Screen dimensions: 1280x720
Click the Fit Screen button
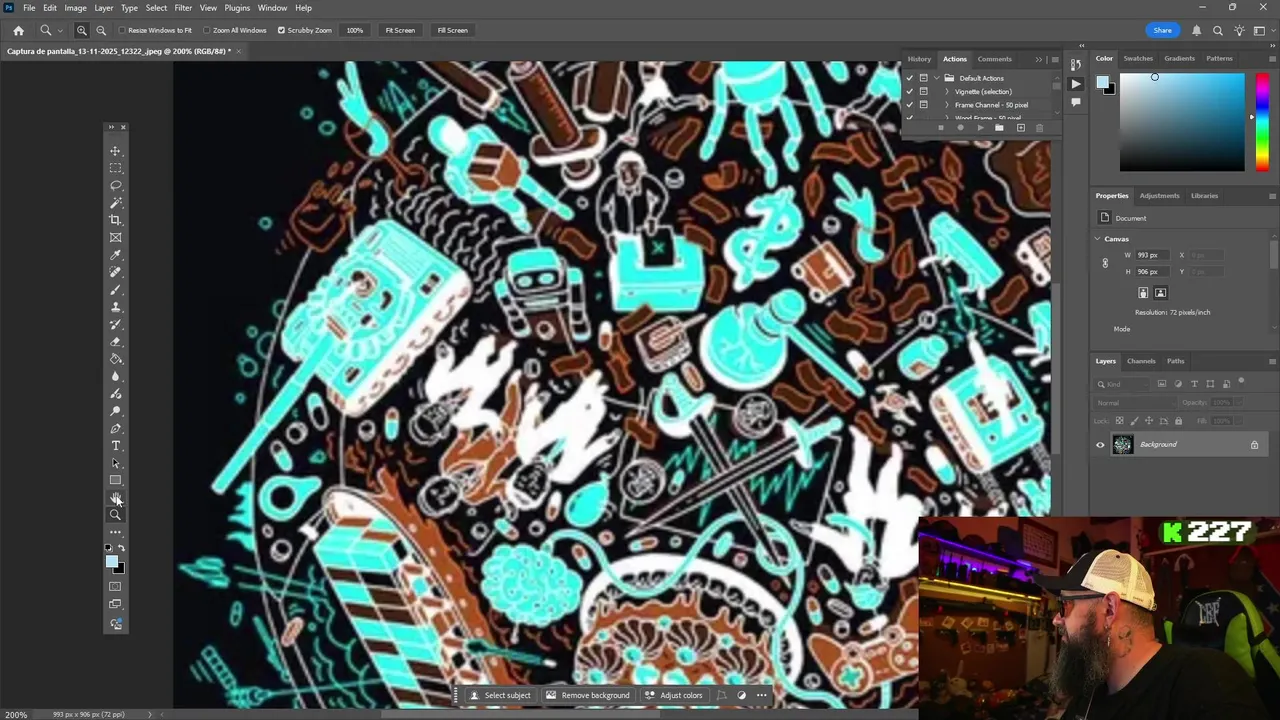[400, 30]
